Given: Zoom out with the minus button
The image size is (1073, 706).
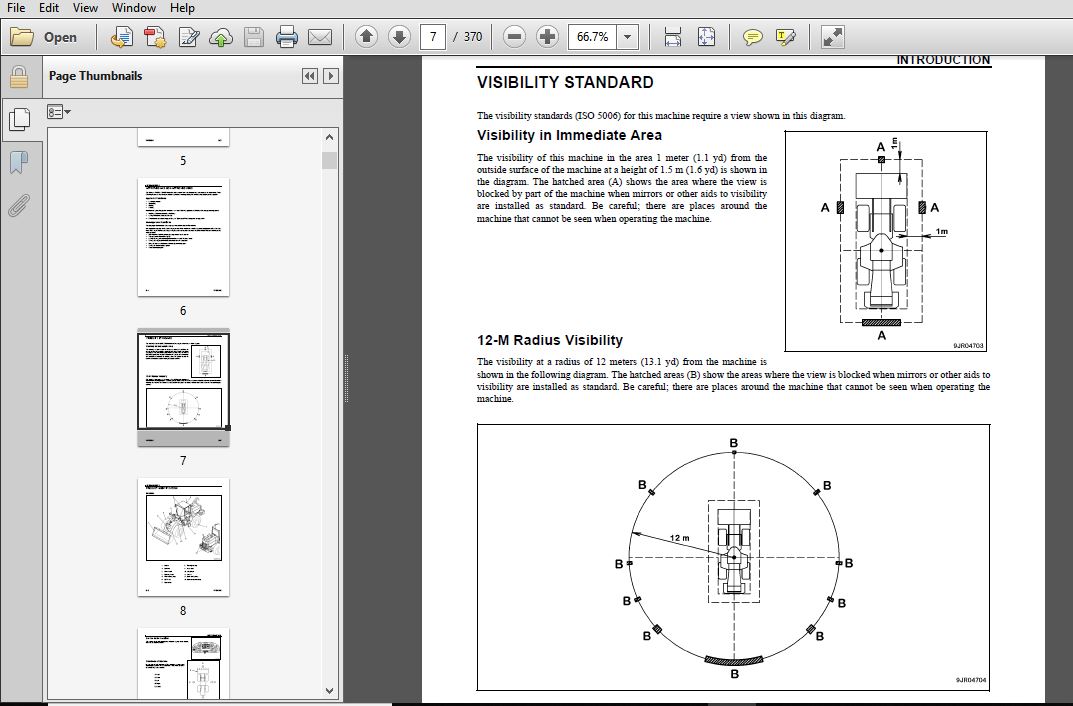Looking at the screenshot, I should click(x=514, y=37).
